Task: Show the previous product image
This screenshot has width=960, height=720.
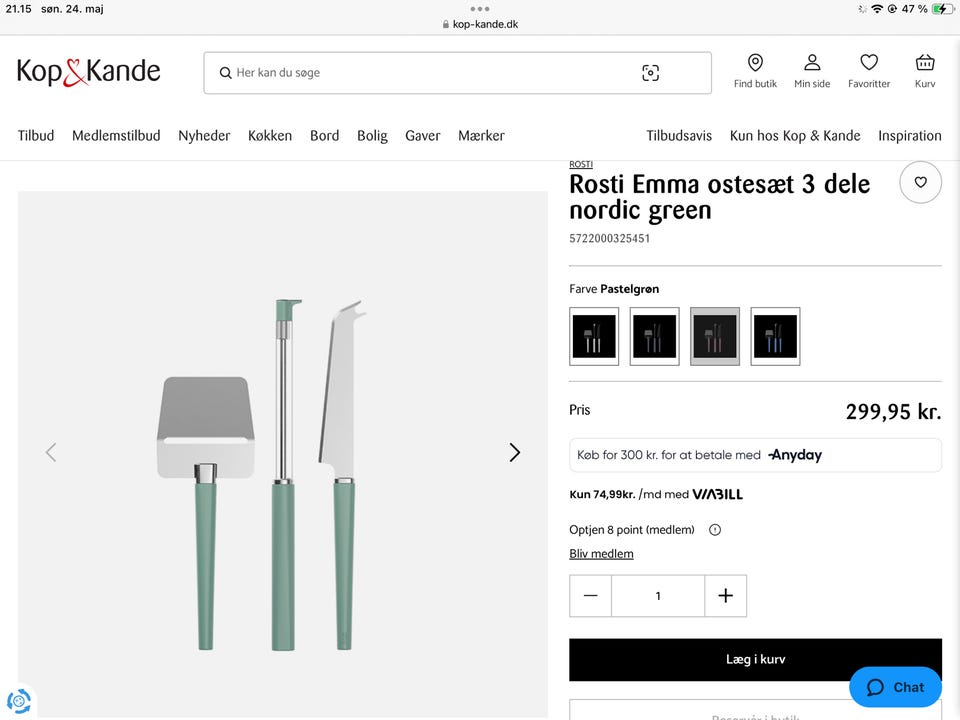Action: (x=51, y=452)
